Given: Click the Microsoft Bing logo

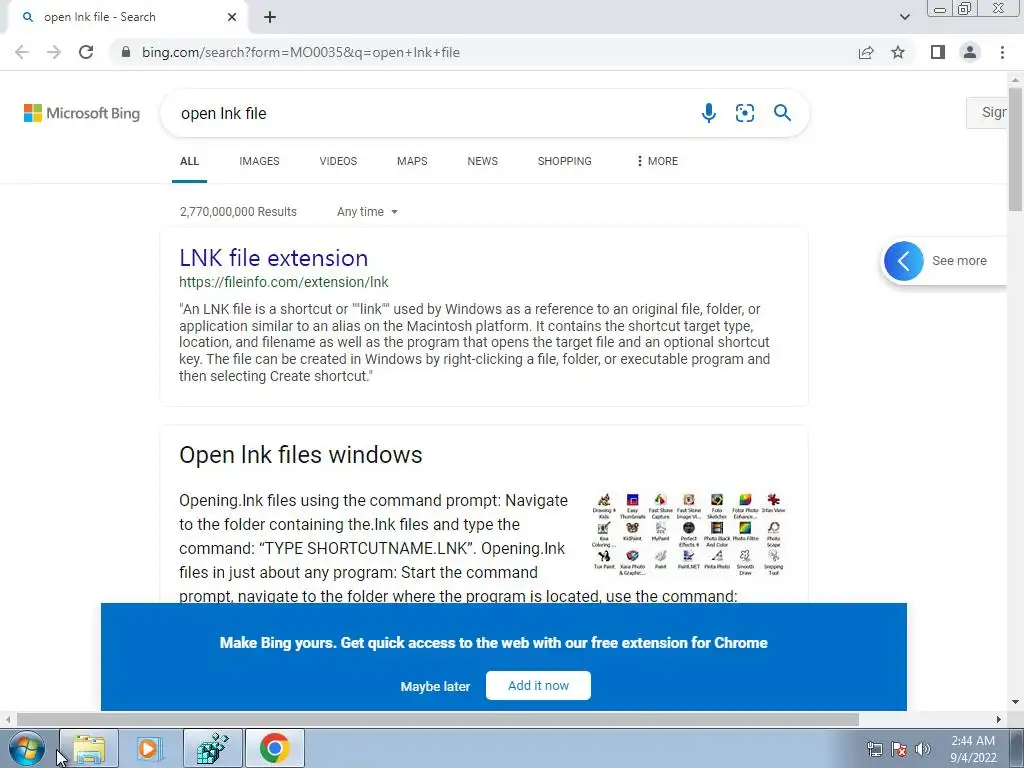Looking at the screenshot, I should 82,113.
